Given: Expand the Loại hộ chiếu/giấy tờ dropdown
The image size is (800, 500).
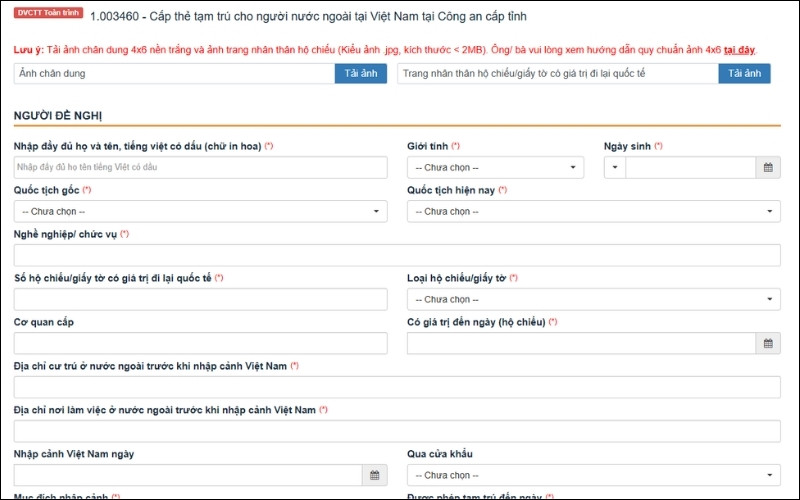Looking at the screenshot, I should click(593, 299).
